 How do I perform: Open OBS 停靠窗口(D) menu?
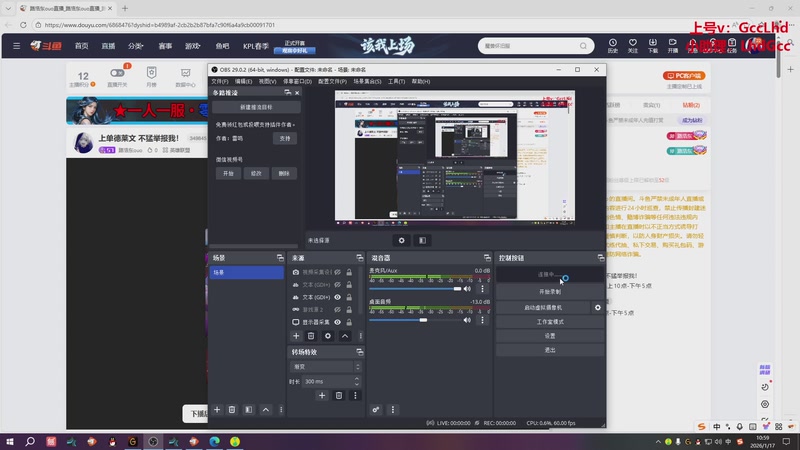click(x=297, y=82)
